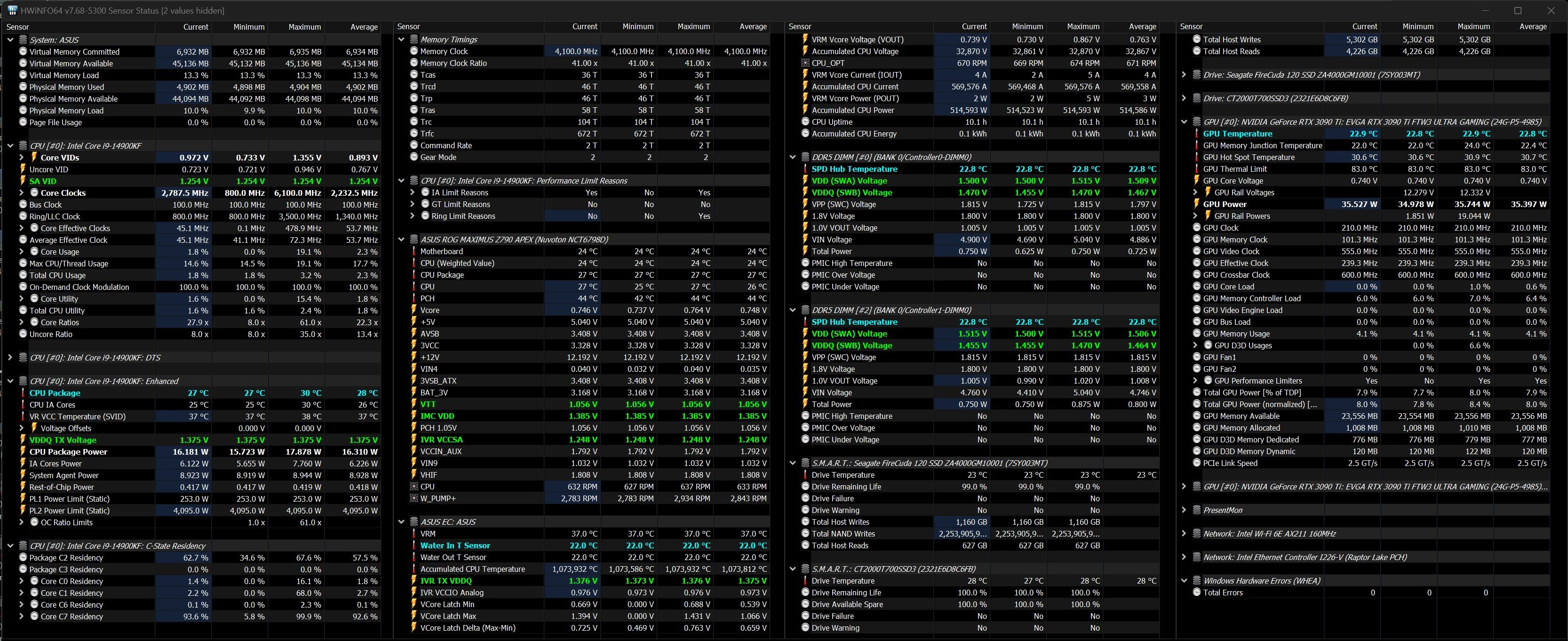Click the 16.181 W current value
This screenshot has height=641, width=1568.
pos(183,452)
